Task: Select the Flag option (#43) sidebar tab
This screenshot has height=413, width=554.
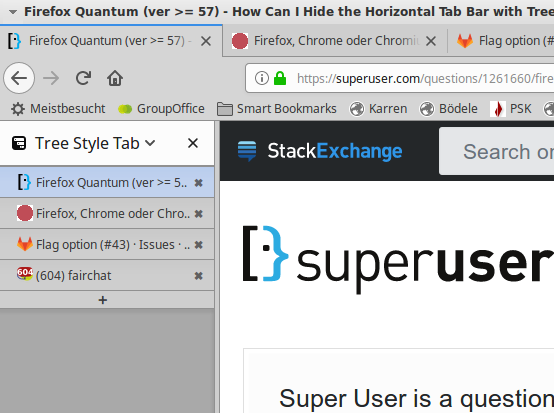Action: 107,244
